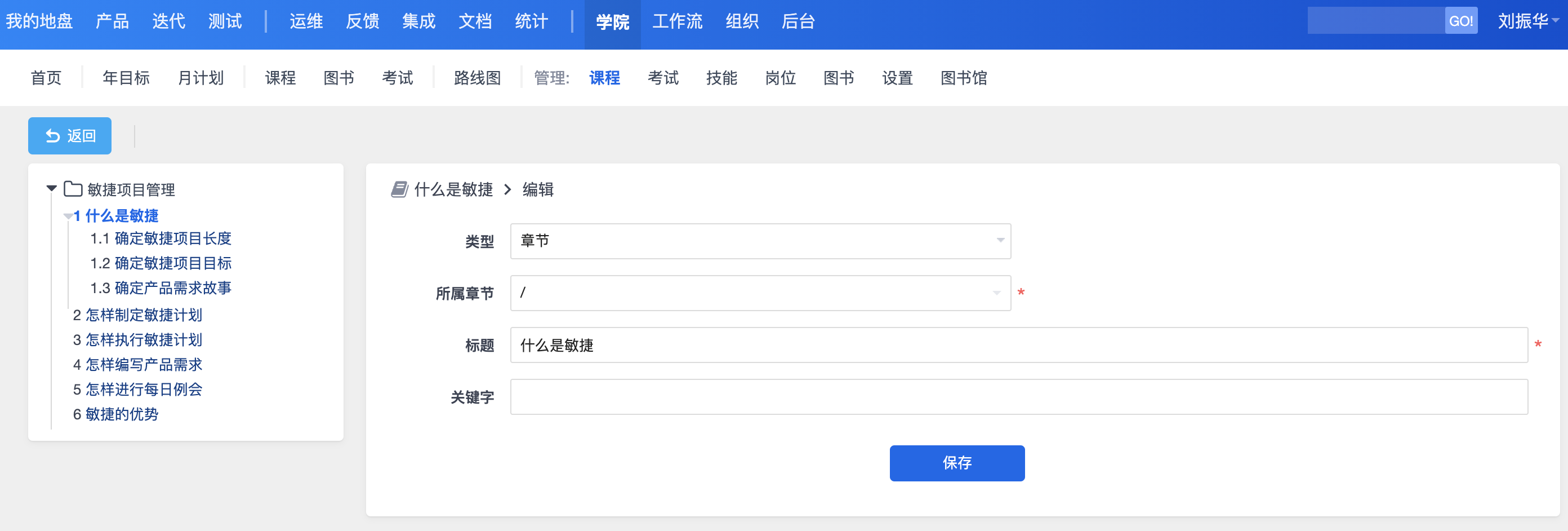Select tree item 3 怎样执行敏捷计划
This screenshot has width=1568, height=531.
tap(137, 340)
